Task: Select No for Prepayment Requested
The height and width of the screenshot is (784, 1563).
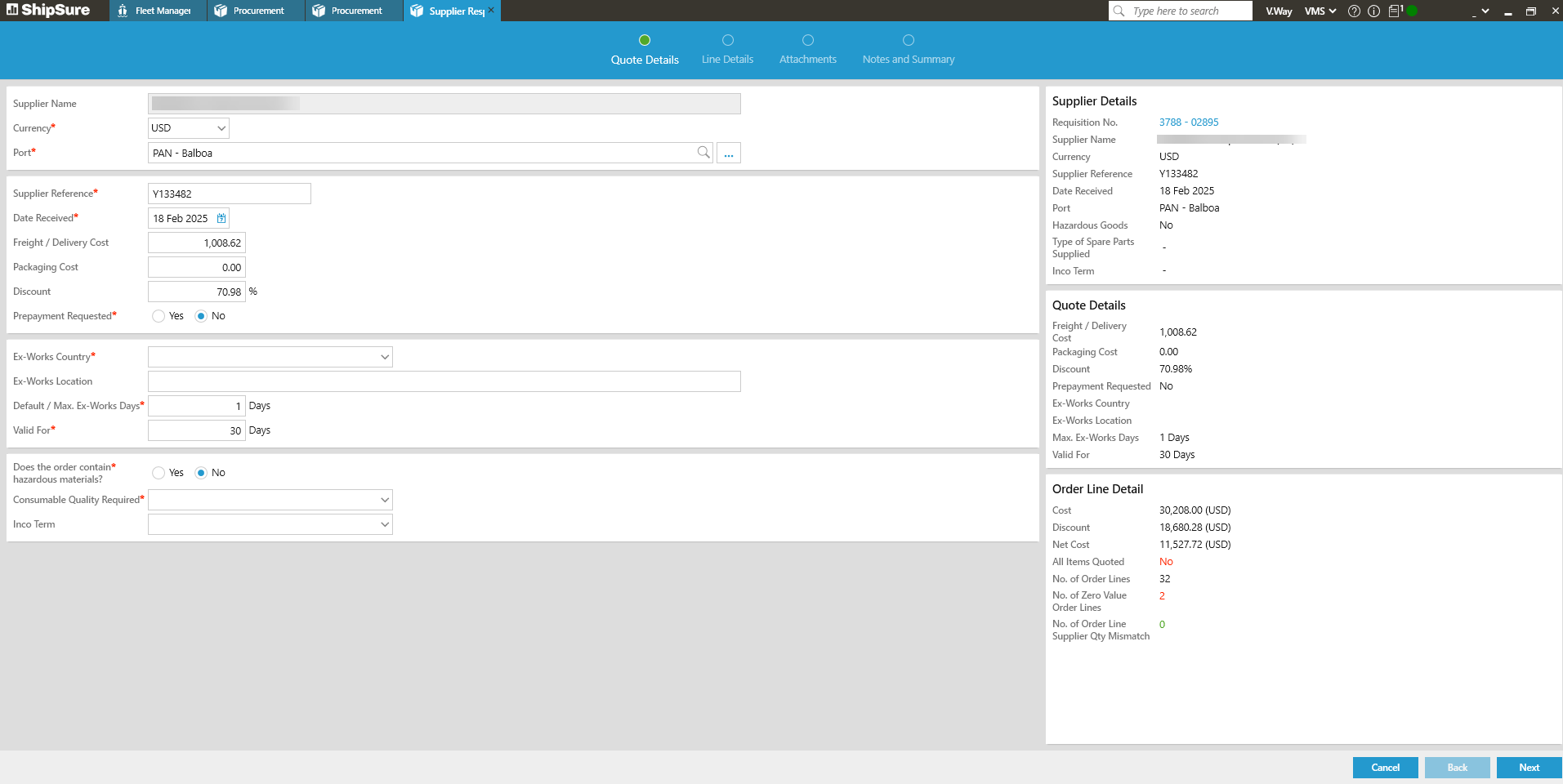Action: click(x=201, y=316)
